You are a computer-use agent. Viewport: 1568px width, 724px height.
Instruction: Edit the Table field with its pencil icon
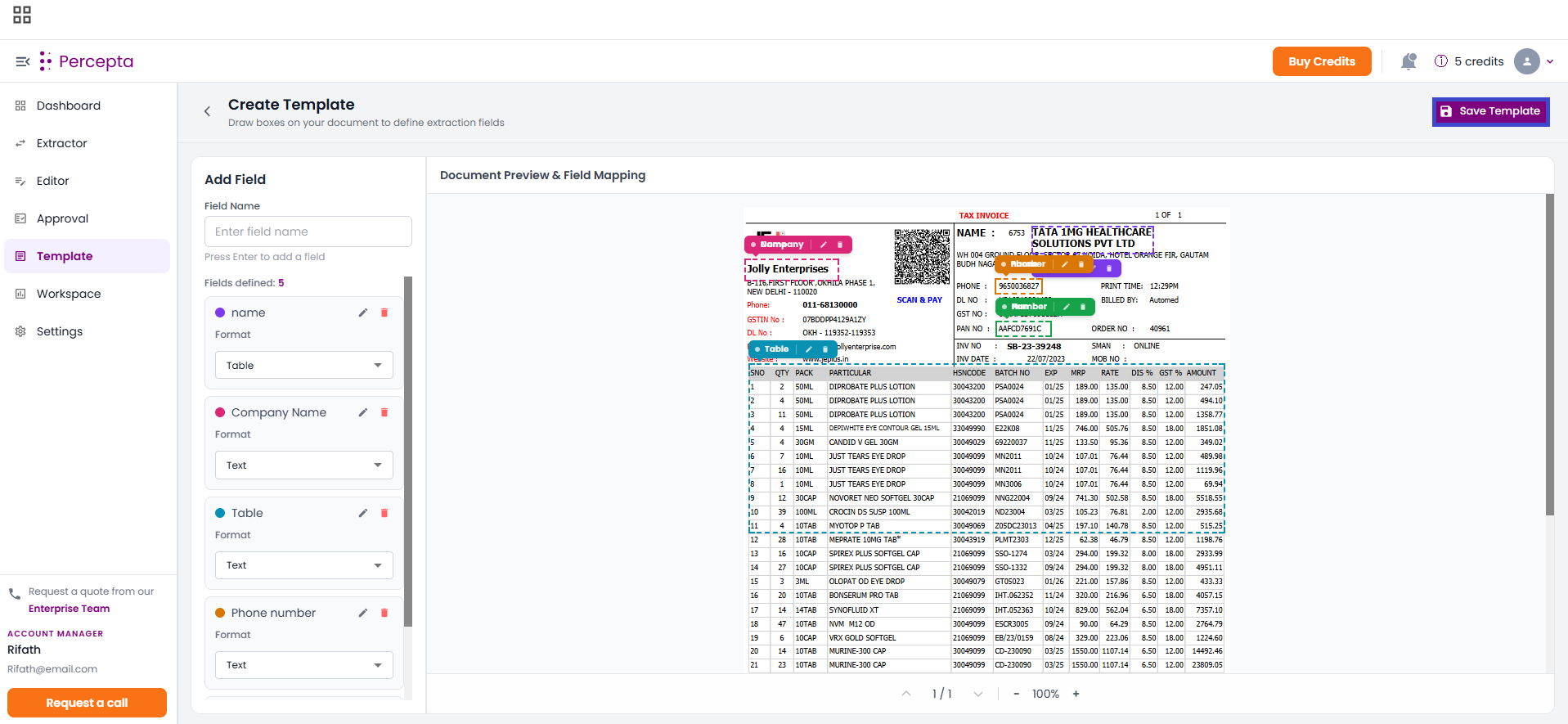point(362,513)
